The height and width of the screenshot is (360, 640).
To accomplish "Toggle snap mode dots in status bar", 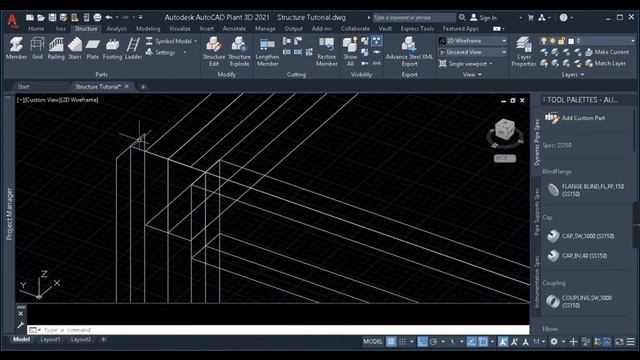I will coord(402,342).
